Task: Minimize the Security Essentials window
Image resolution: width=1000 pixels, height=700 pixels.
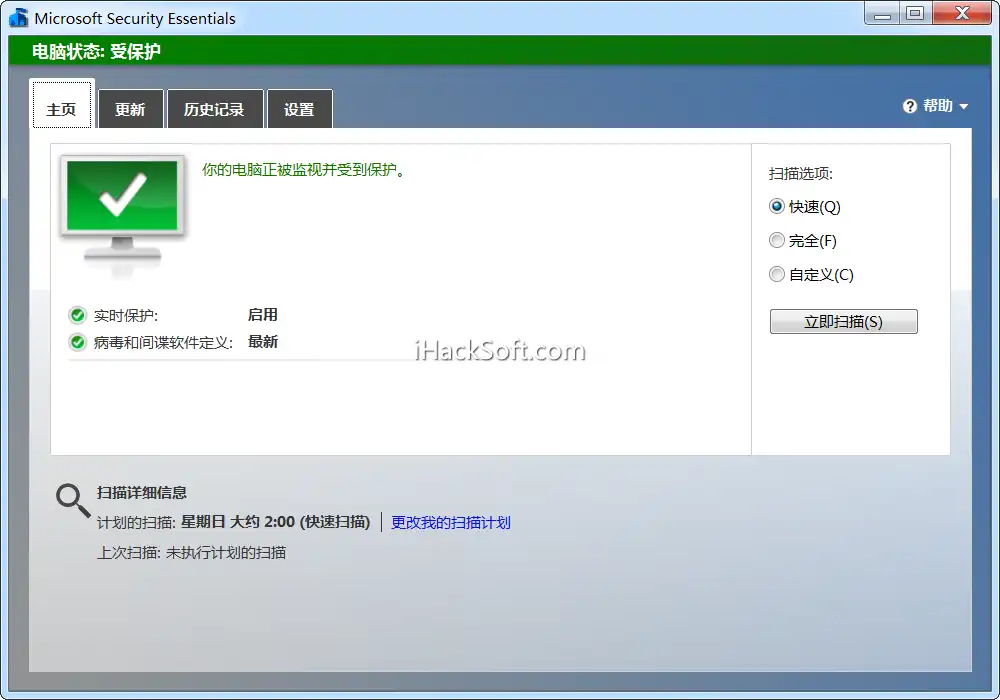Action: (882, 13)
